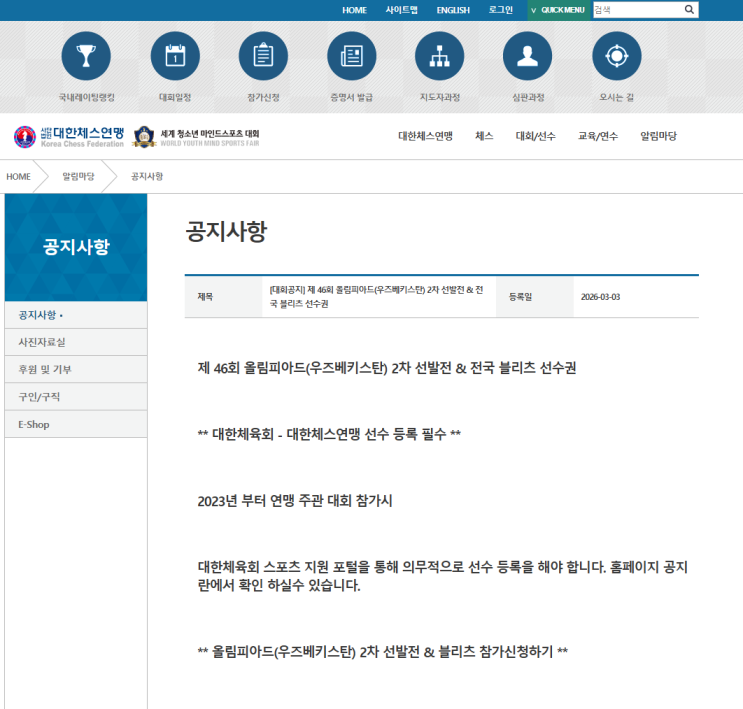Screen dimensions: 743x709
Task: Select 사진자료실 in the sidebar
Action: click(76, 342)
